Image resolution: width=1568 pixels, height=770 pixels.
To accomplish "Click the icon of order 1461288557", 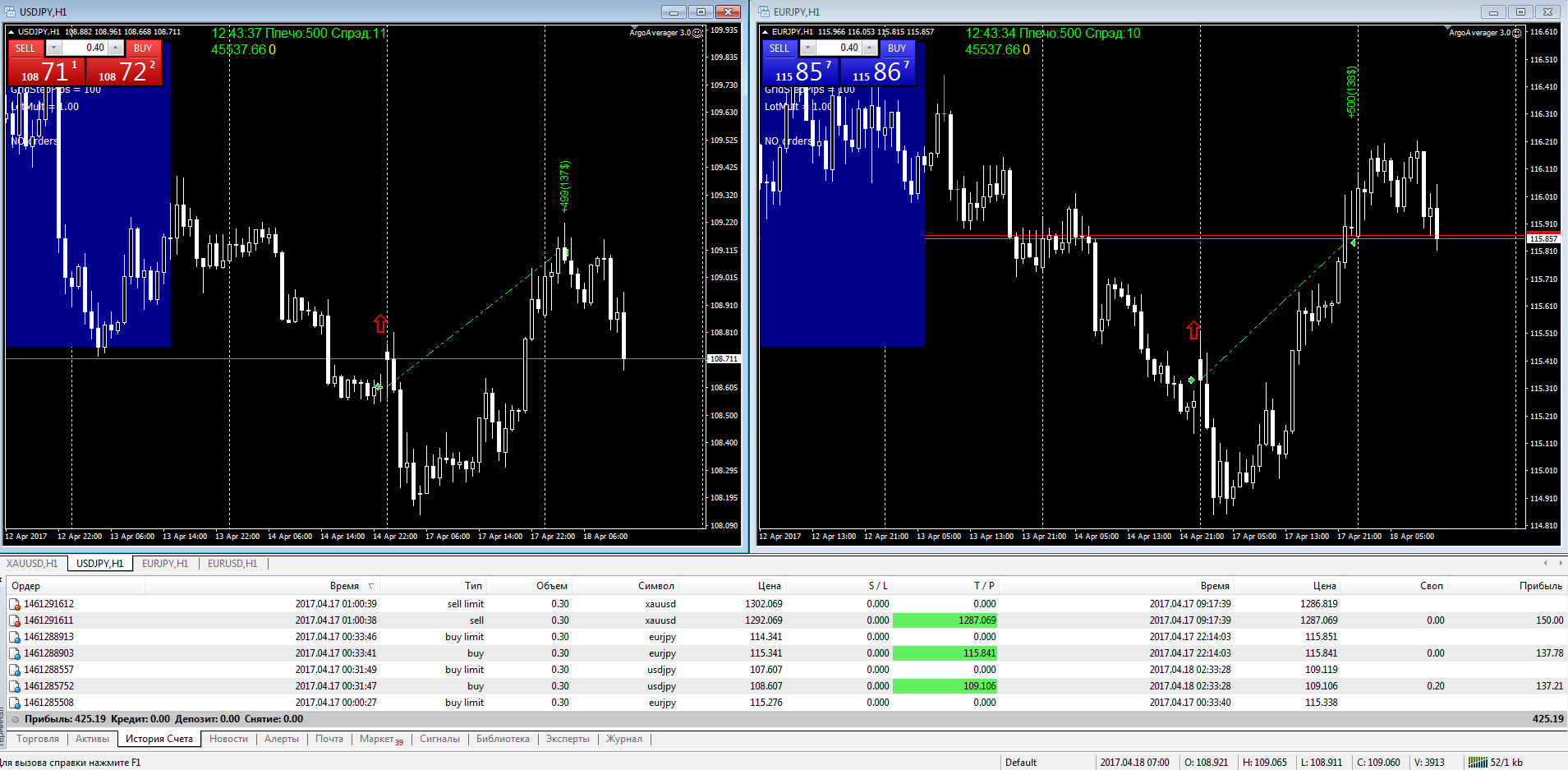I will [x=14, y=670].
